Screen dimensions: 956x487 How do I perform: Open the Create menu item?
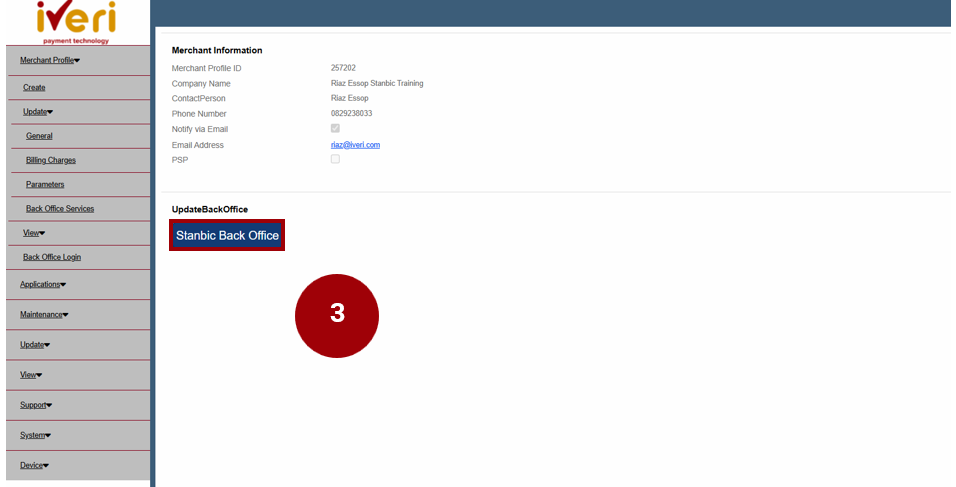(34, 87)
